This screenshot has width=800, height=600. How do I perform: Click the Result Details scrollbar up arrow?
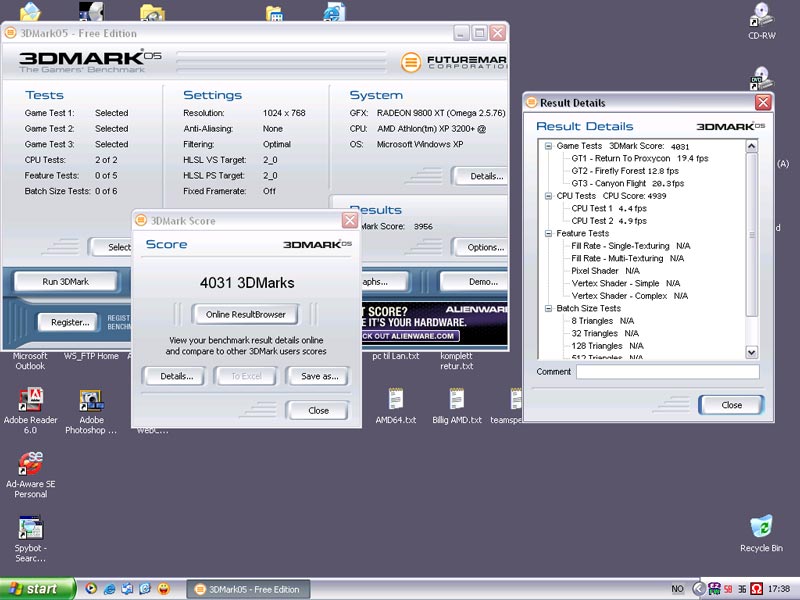pyautogui.click(x=752, y=146)
